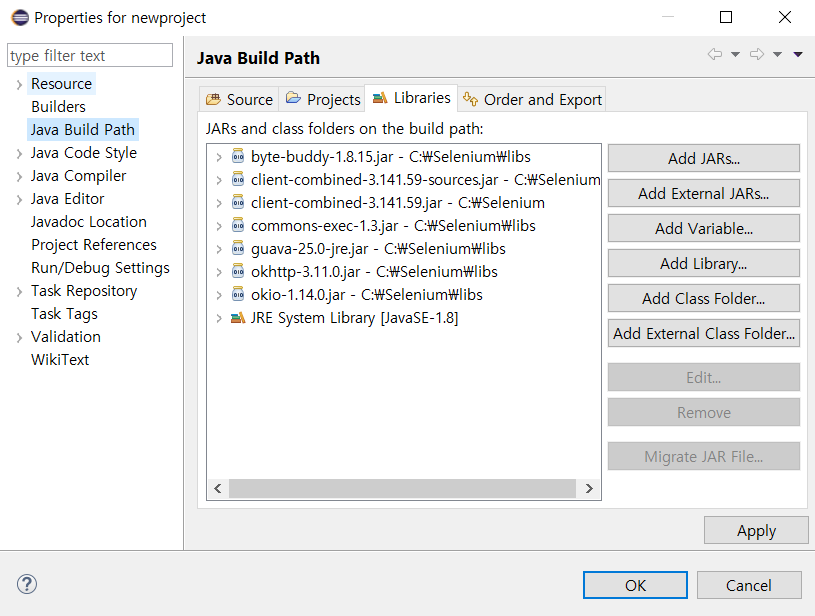Select Java Build Path in tree

83,129
